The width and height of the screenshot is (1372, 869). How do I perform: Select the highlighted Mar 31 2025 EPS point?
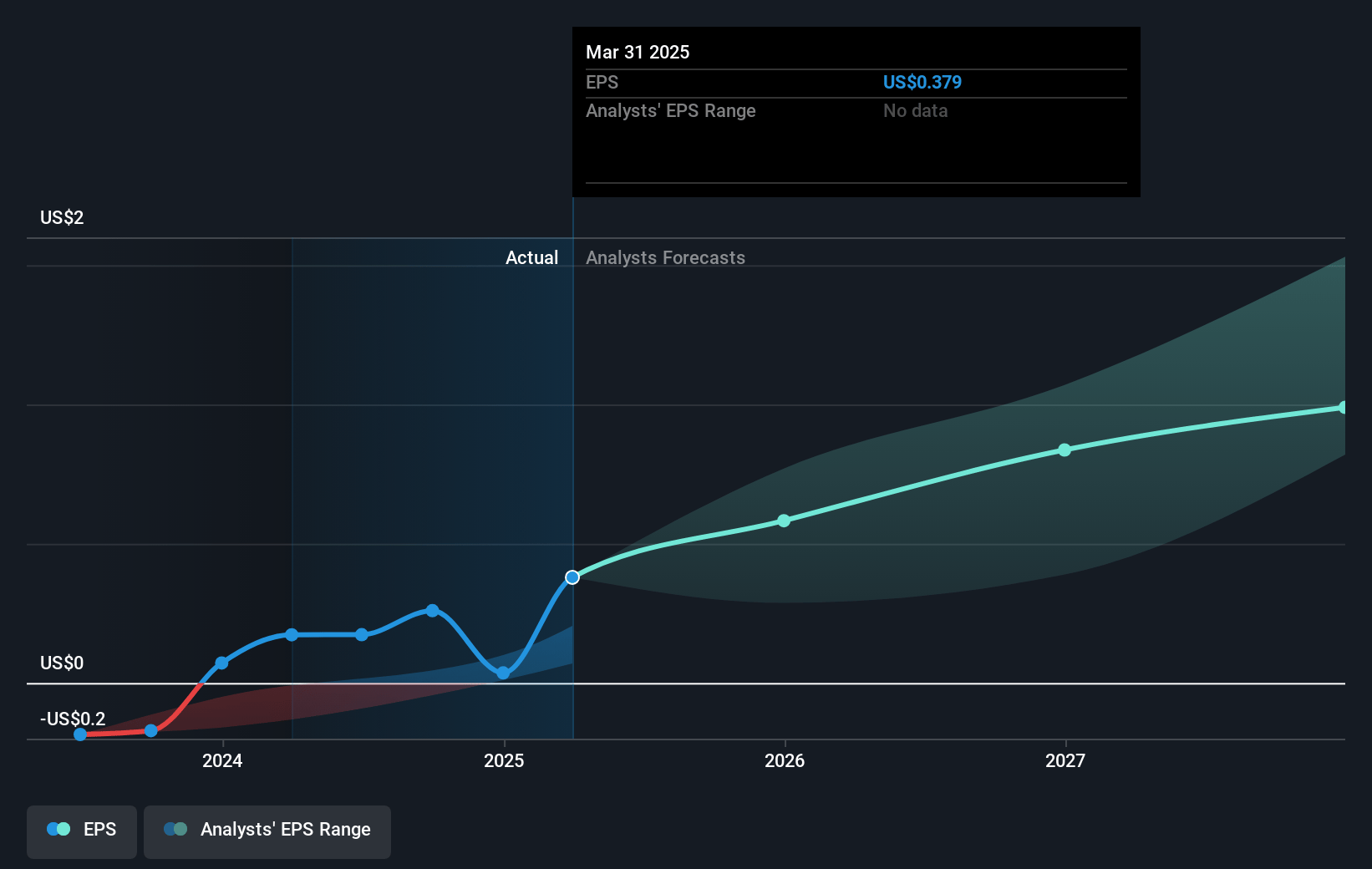click(572, 577)
